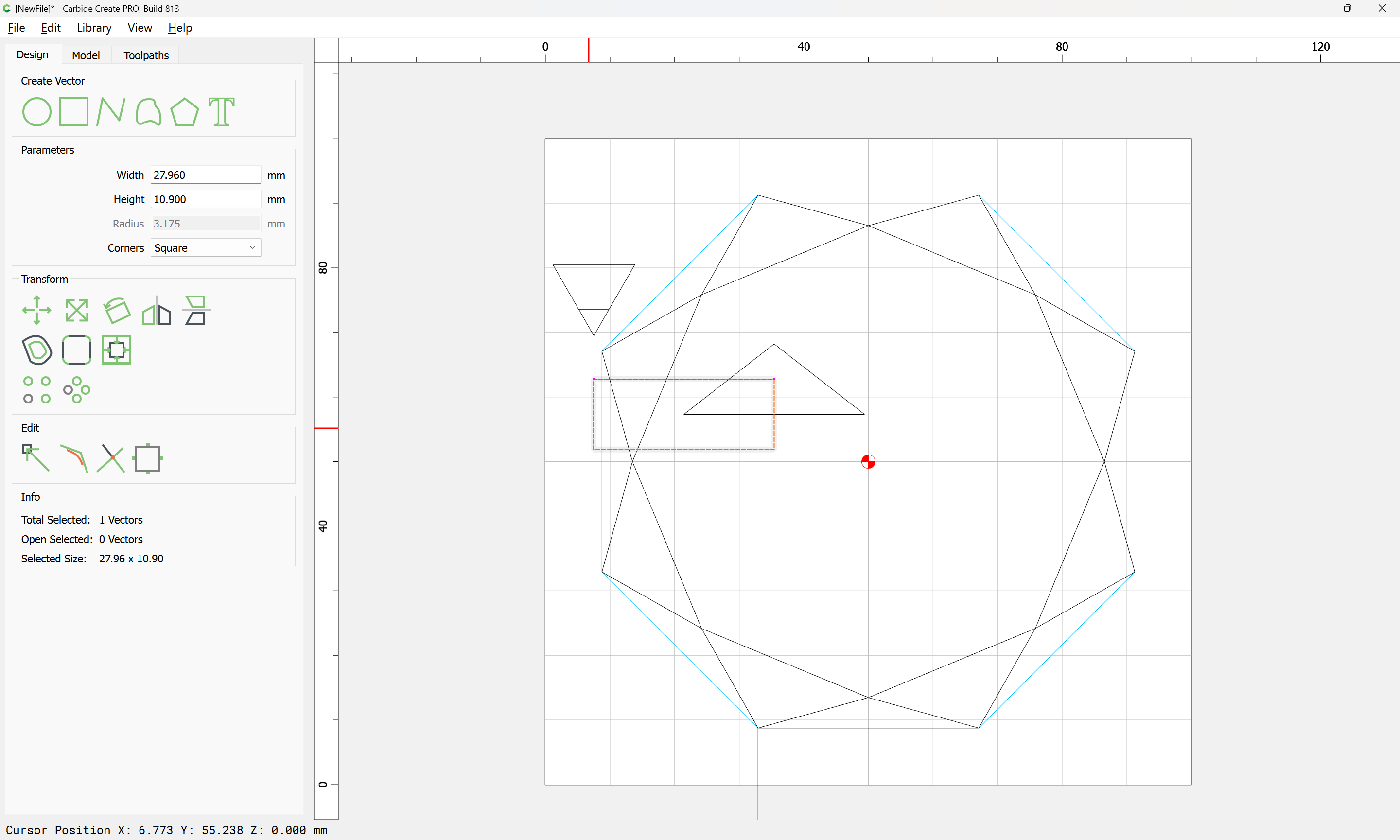Open the View menu
Image resolution: width=1400 pixels, height=840 pixels.
[x=140, y=28]
